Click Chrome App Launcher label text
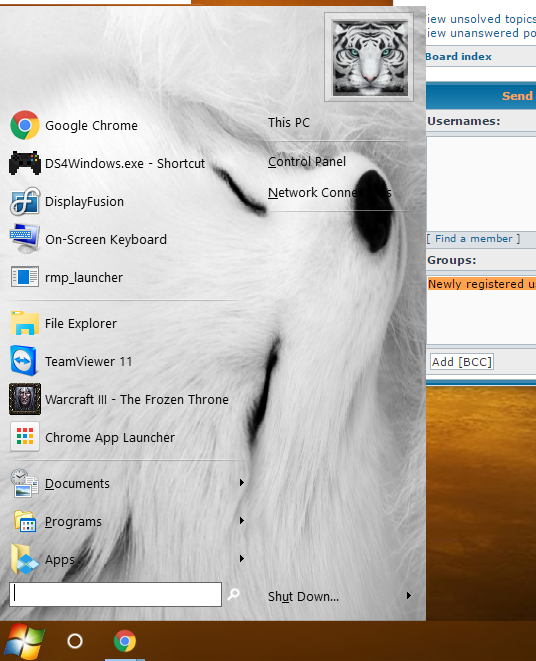This screenshot has height=661, width=536. tap(110, 438)
